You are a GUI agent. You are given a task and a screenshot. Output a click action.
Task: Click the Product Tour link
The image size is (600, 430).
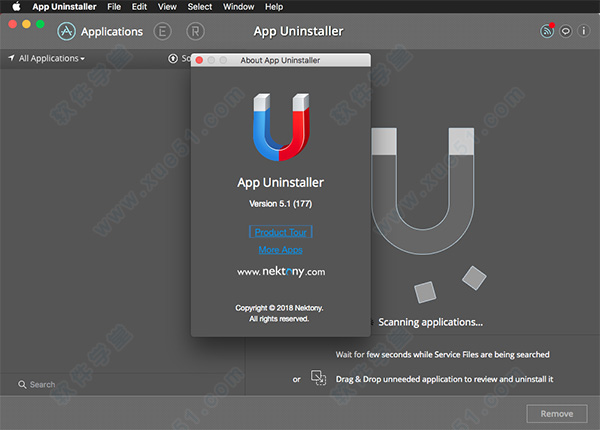[280, 232]
